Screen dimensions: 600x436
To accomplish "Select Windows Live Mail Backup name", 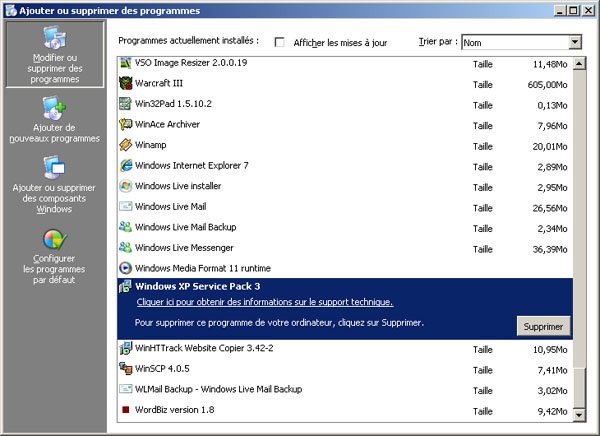I will pos(186,227).
